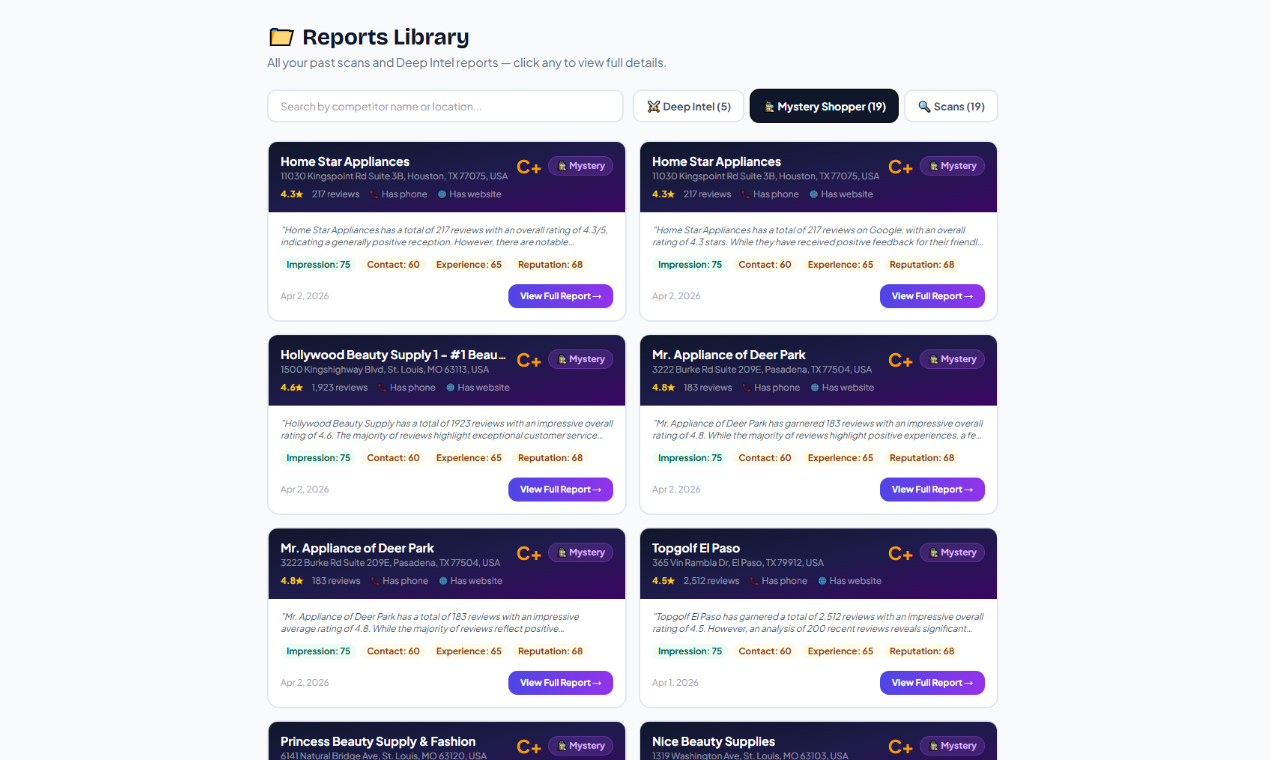This screenshot has width=1270, height=760.
Task: Click the globe icon on Hollywood Beauty Supply card
Action: [452, 387]
